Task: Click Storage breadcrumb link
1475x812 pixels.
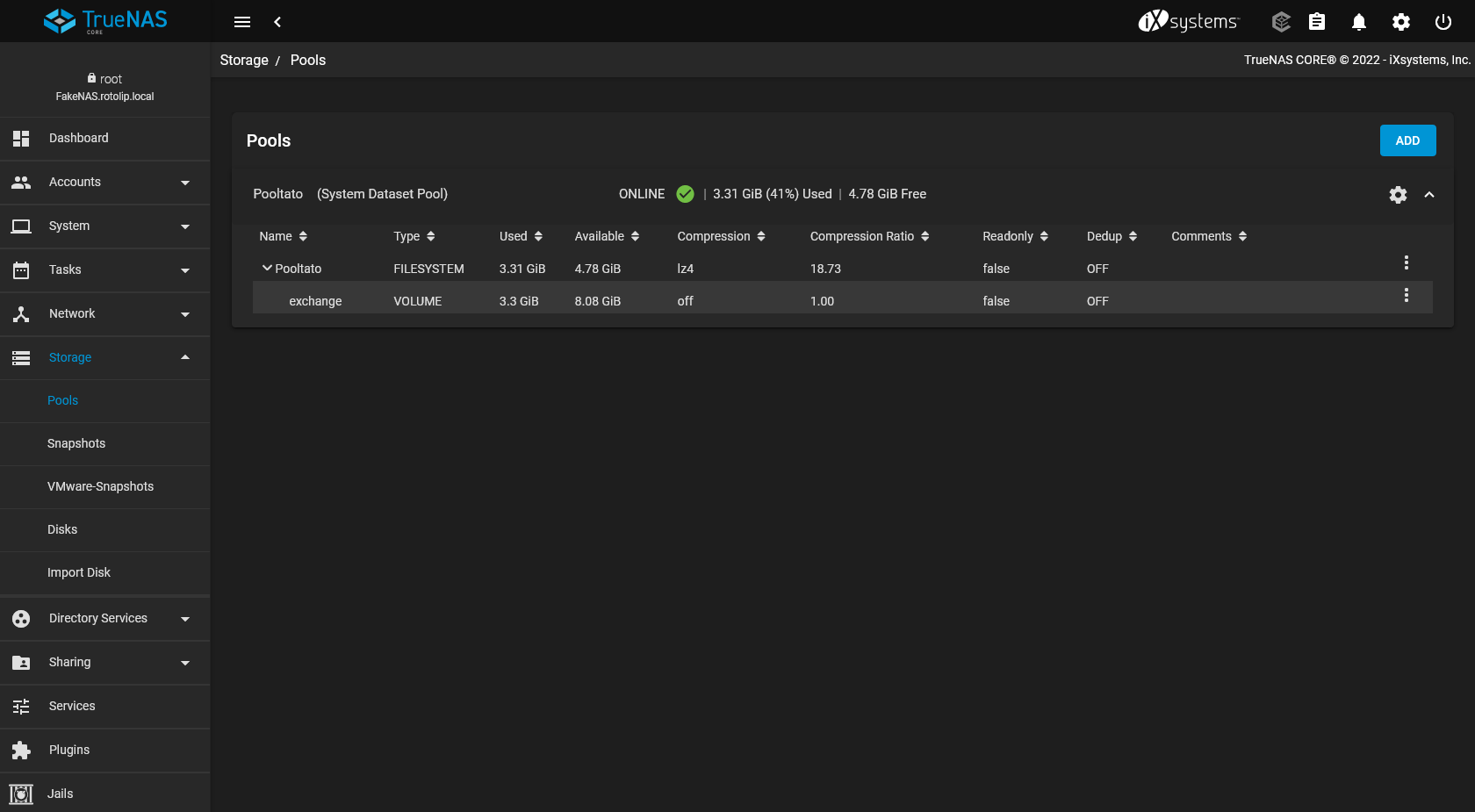Action: point(244,60)
